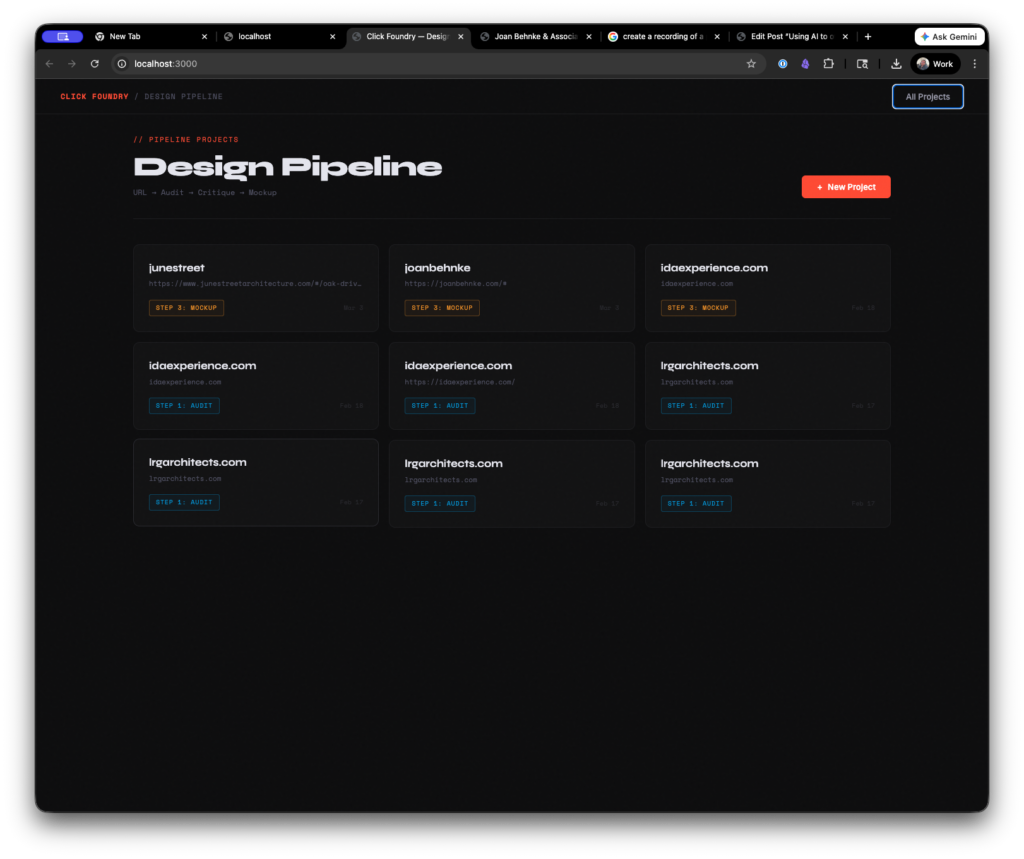Click the Ask Gemini button
This screenshot has height=859, width=1024.
[949, 37]
